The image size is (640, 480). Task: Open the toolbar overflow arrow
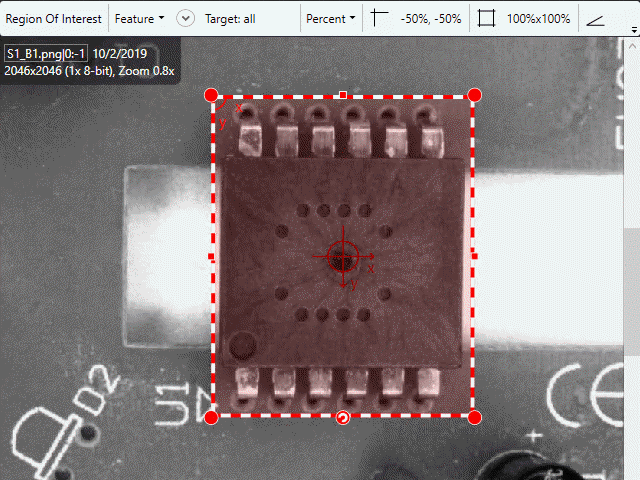634,32
